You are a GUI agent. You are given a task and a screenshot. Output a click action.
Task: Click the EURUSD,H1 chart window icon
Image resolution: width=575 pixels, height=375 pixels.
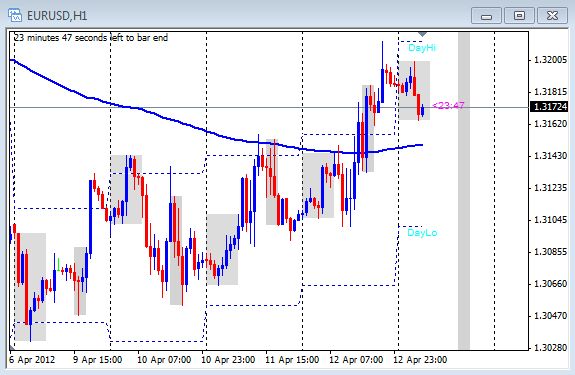click(15, 15)
